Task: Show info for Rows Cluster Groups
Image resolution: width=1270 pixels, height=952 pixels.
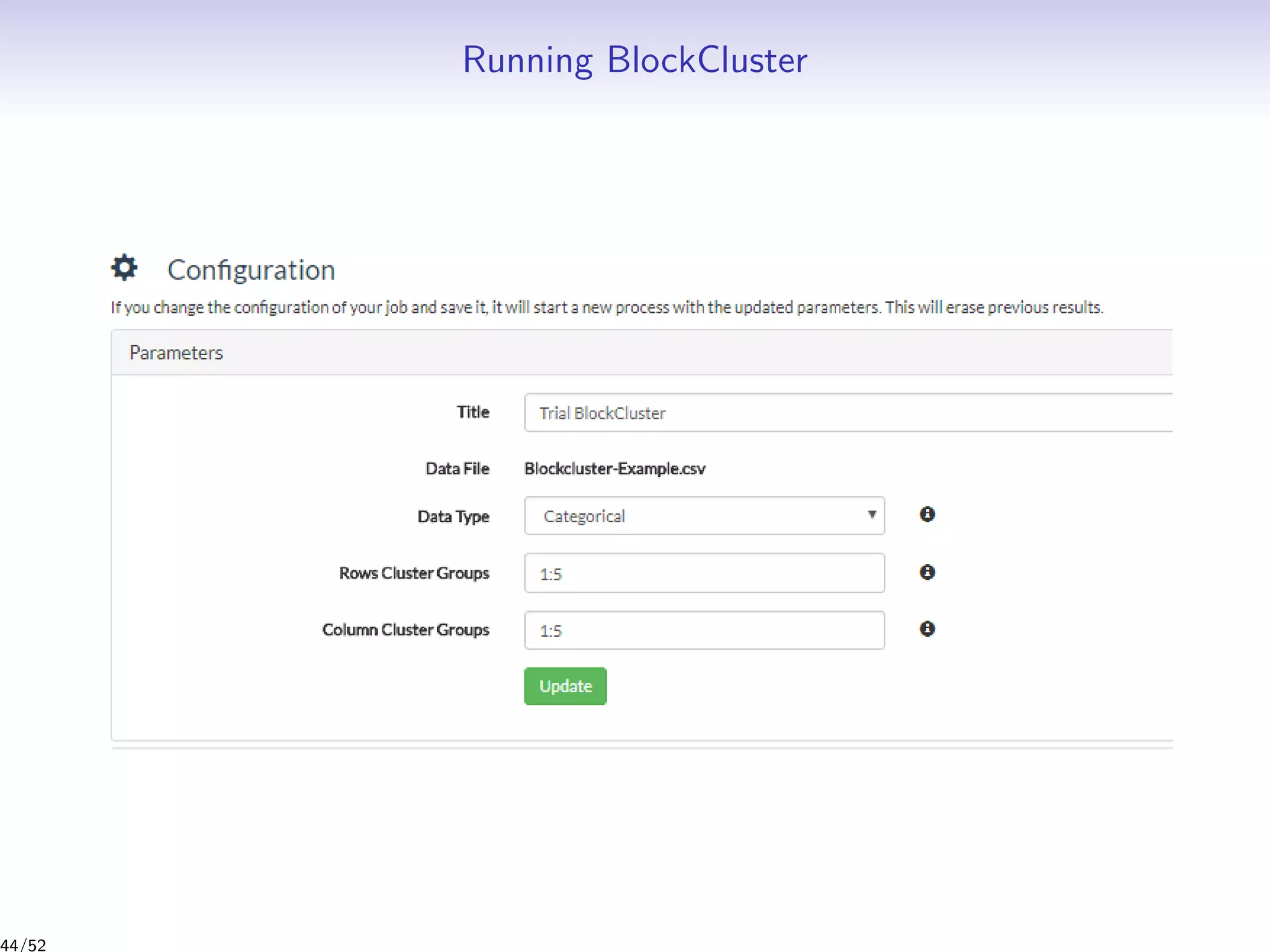Action: point(927,572)
